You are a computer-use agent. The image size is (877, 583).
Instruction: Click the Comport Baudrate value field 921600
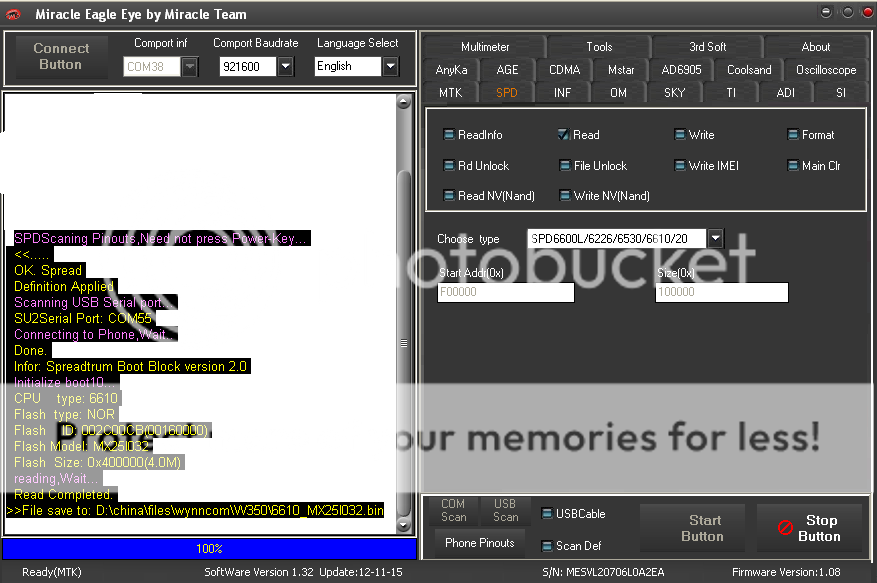pyautogui.click(x=248, y=67)
